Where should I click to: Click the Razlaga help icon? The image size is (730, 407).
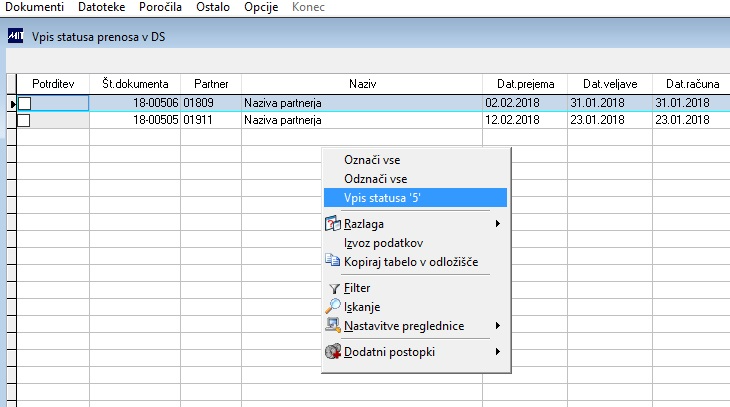(x=332, y=224)
